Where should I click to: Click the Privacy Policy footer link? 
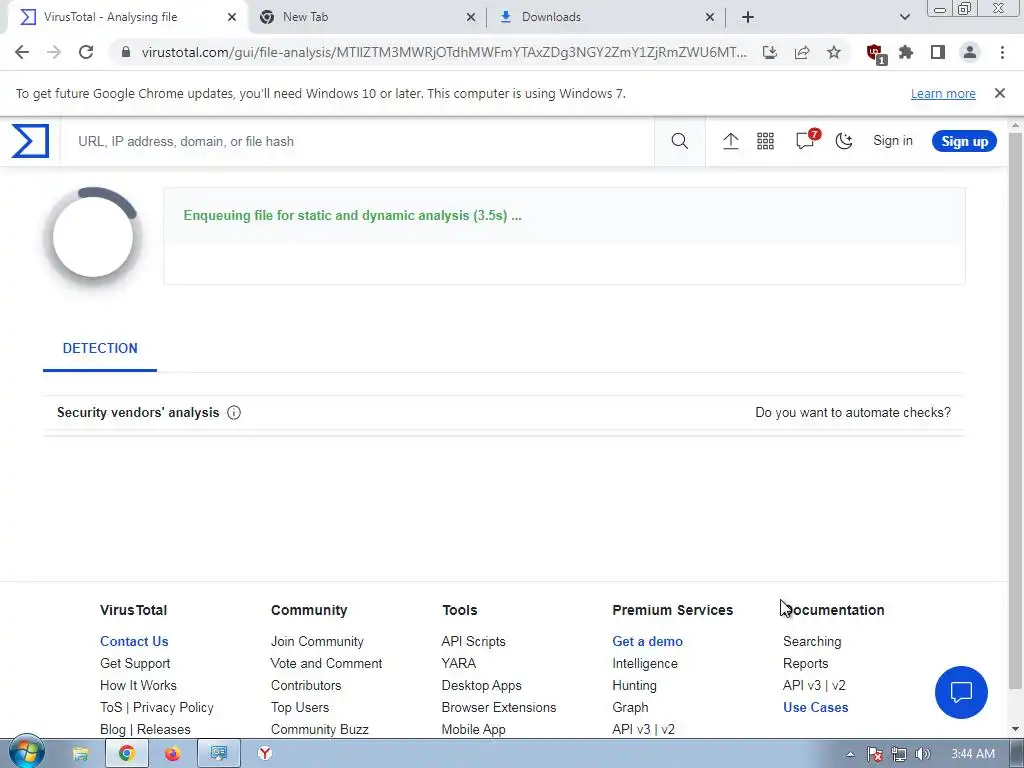173,708
